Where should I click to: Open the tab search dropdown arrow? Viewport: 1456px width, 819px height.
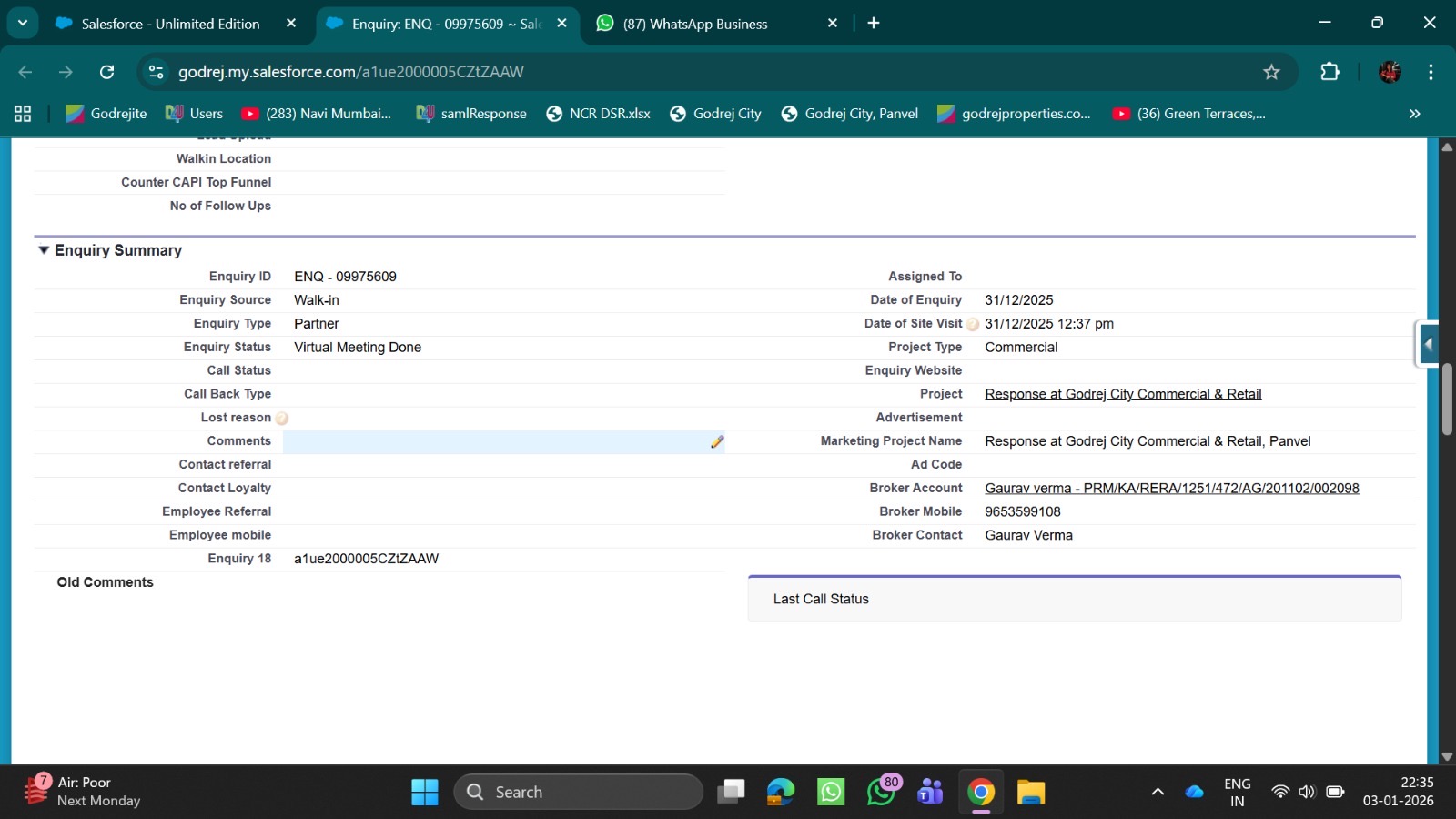(x=23, y=23)
